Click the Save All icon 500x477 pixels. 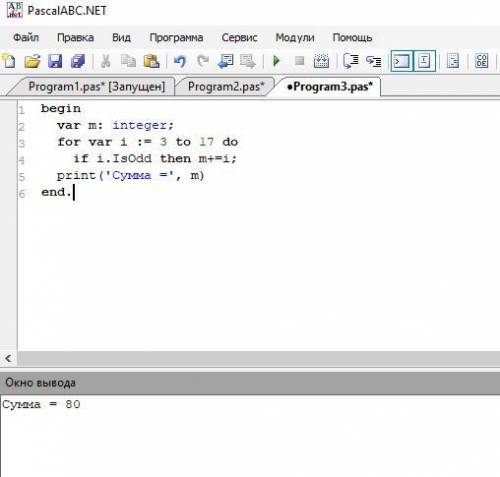[x=78, y=61]
